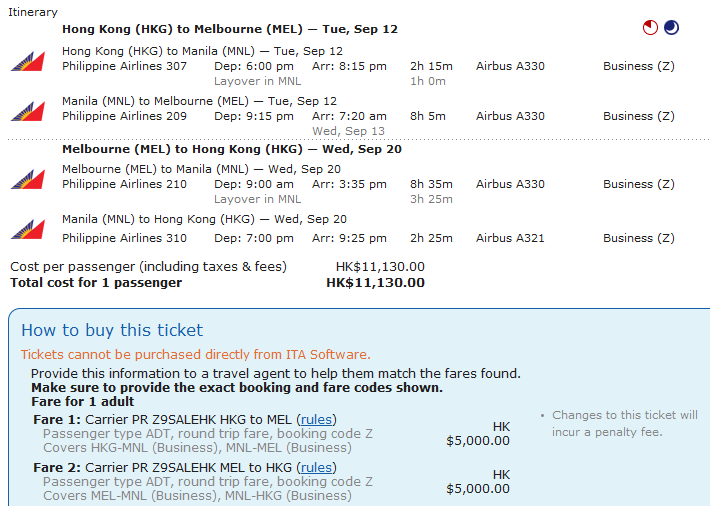This screenshot has height=506, width=710.
Task: Select the Philippine Airlines 310 flight text
Action: click(x=124, y=238)
